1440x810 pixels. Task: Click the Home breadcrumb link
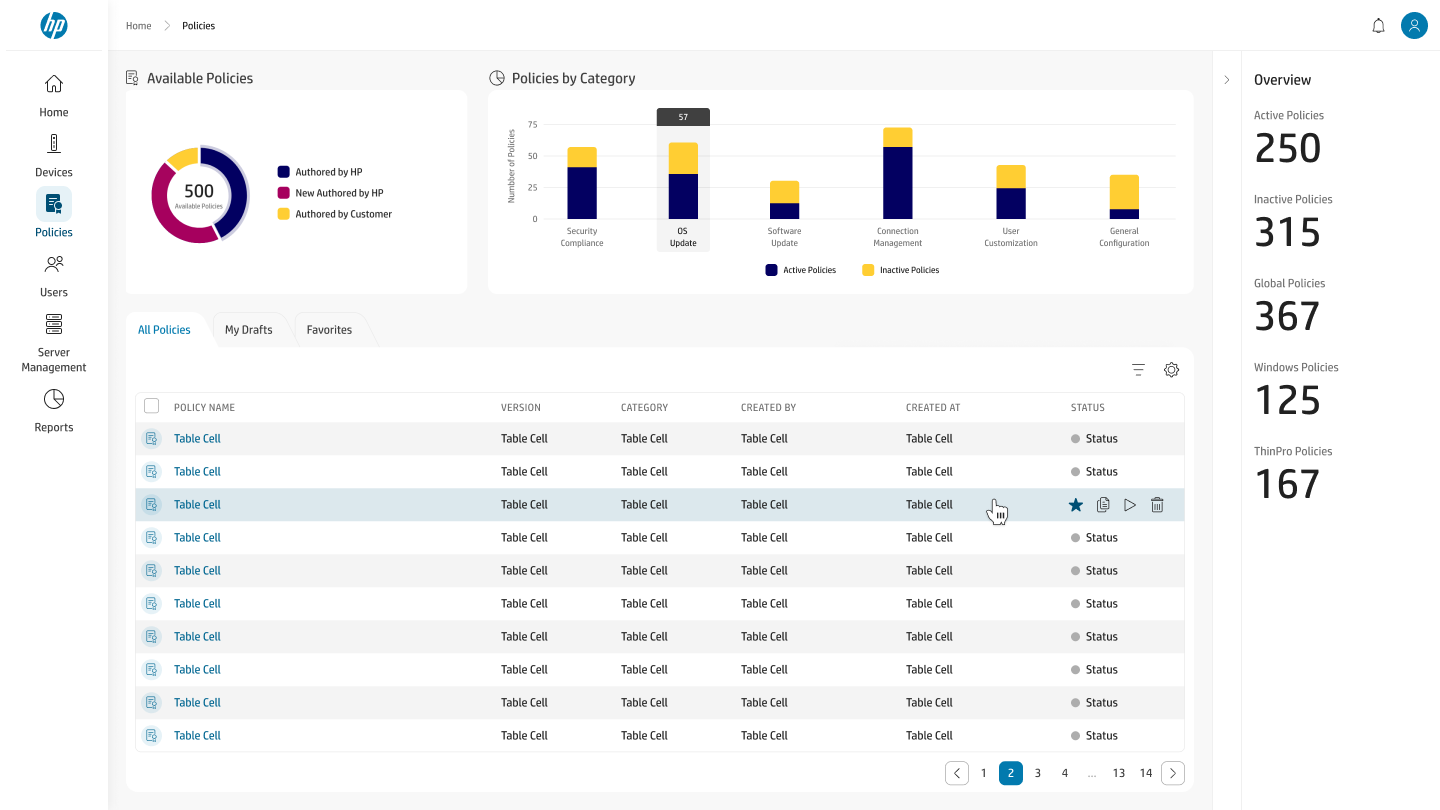(x=138, y=26)
